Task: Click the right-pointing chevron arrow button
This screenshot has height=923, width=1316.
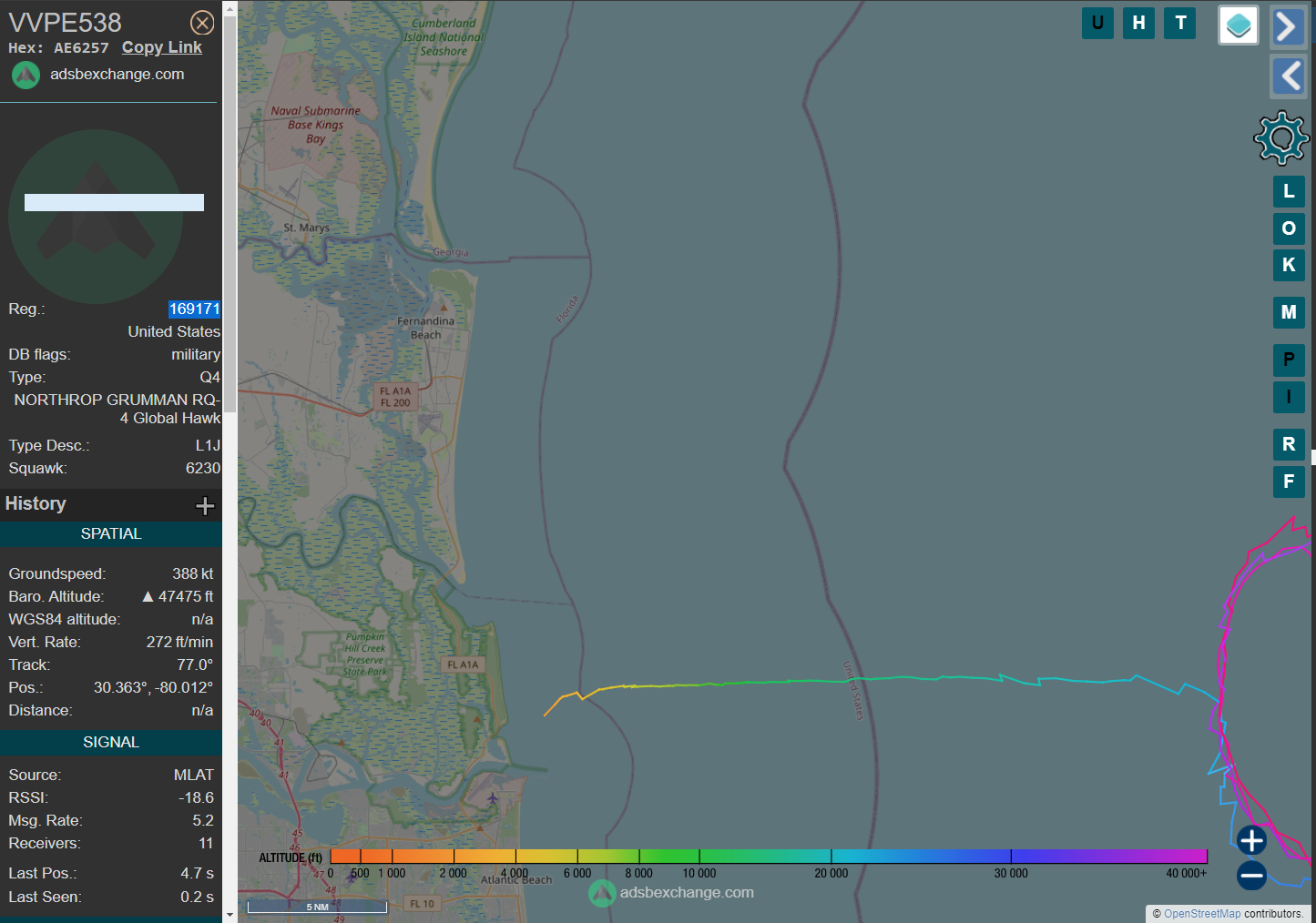Action: 1288,26
